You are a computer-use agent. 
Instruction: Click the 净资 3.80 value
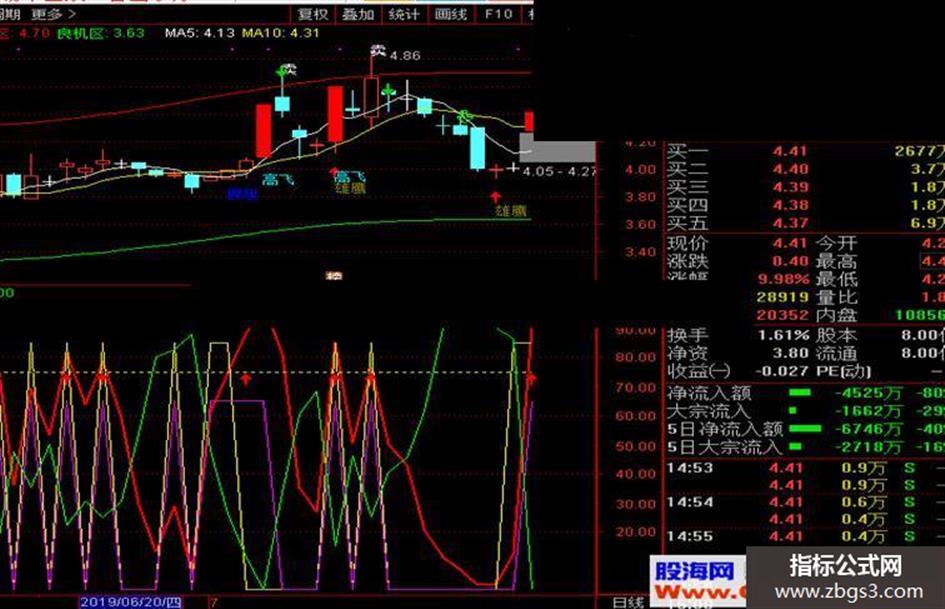791,353
